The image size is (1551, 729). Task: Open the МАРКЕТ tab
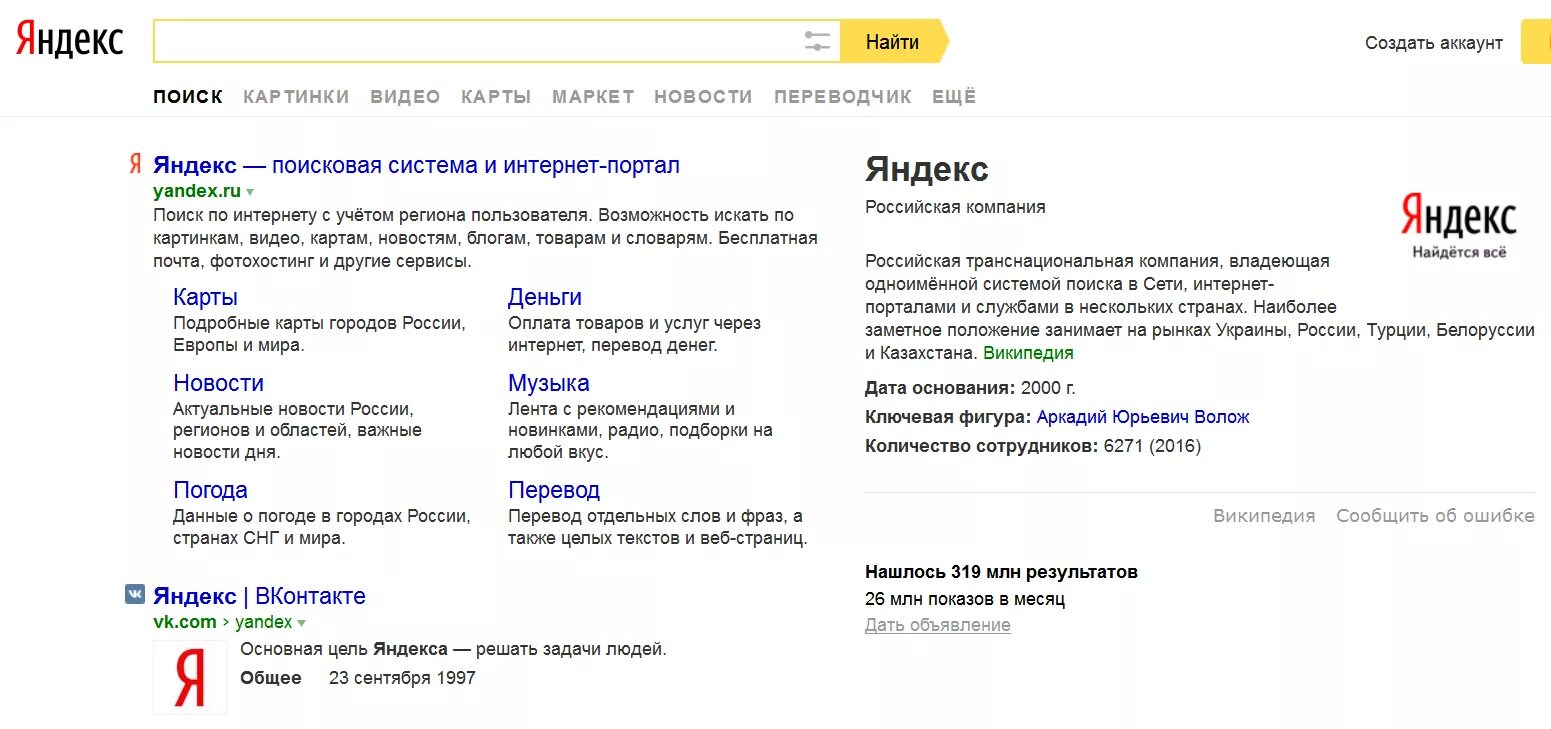[x=593, y=97]
